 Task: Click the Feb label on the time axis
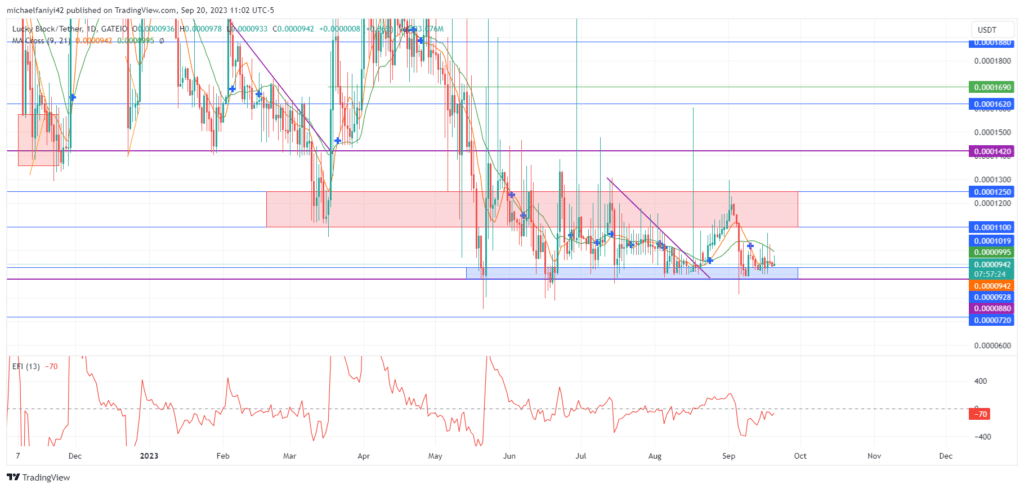coord(223,454)
